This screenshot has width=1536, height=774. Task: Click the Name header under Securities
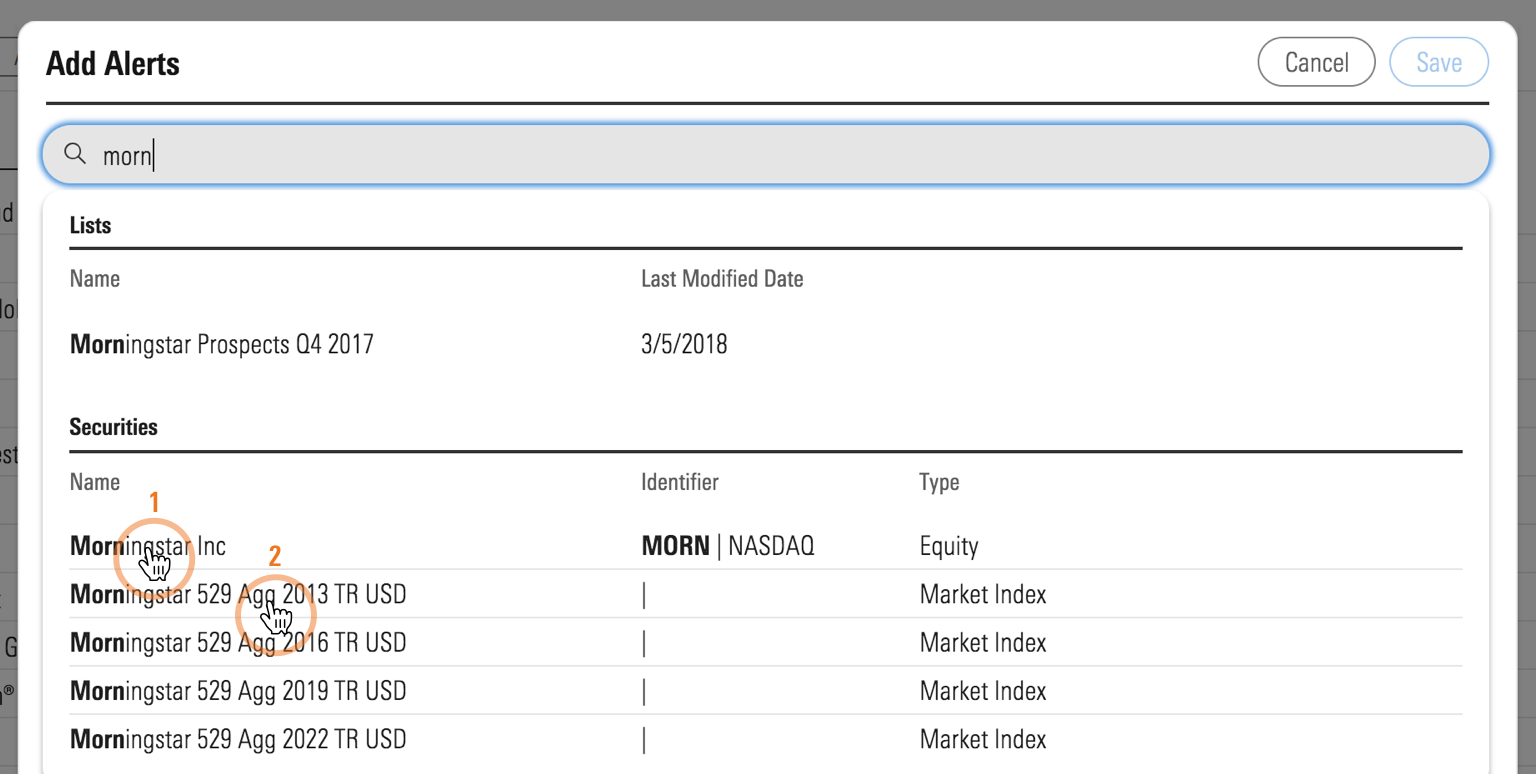pos(95,482)
